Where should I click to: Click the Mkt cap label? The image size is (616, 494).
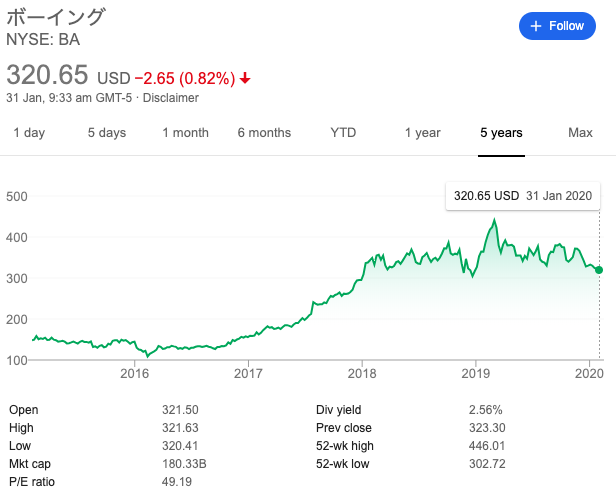click(30, 464)
